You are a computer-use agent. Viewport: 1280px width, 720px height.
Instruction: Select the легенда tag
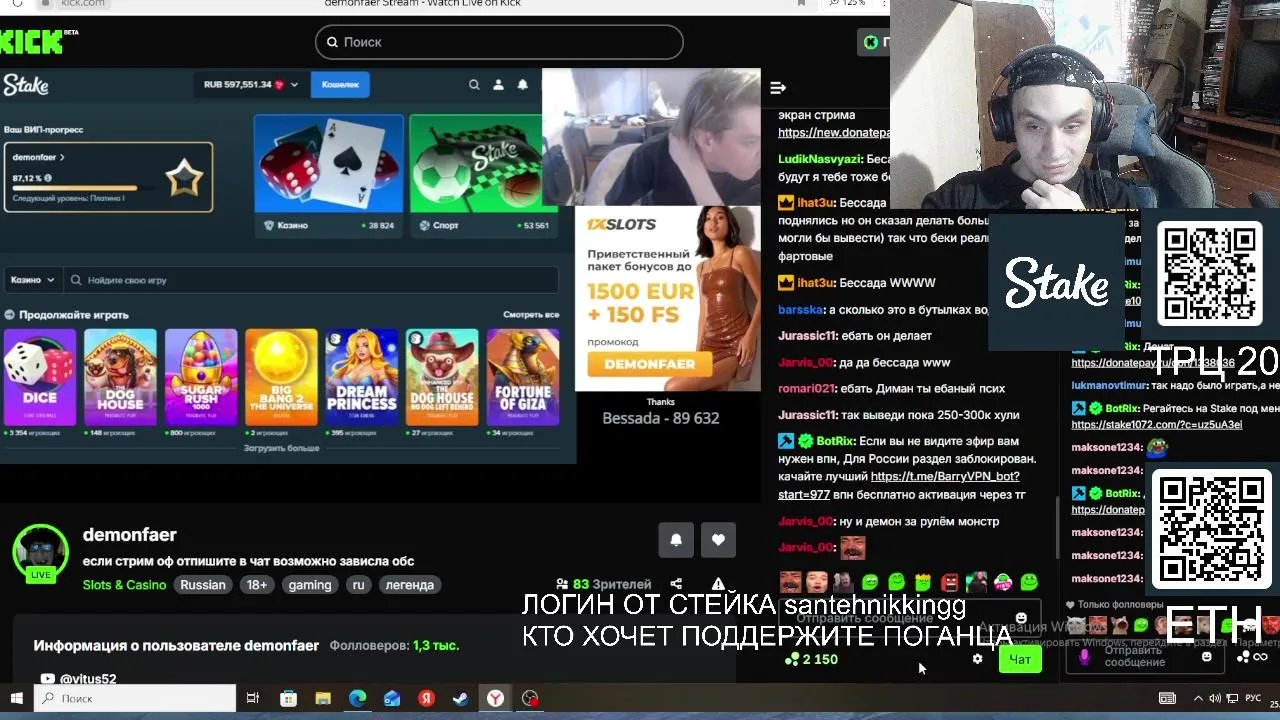point(410,585)
